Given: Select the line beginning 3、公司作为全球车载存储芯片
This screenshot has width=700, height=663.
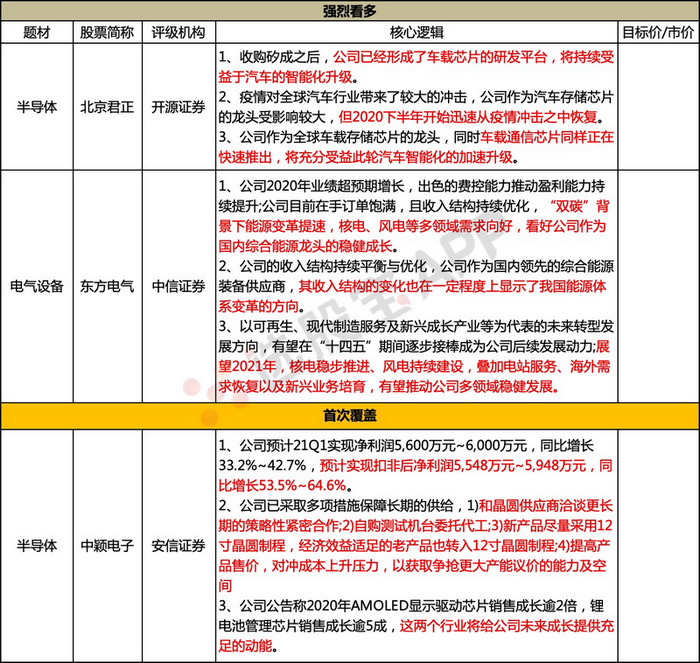Looking at the screenshot, I should point(416,137).
